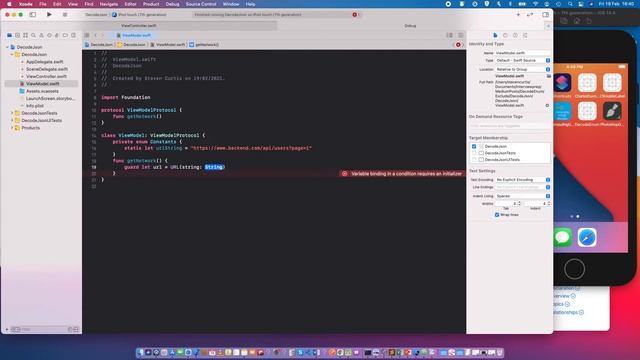Stop the running build
The height and width of the screenshot is (360, 640).
pyautogui.click(x=64, y=15)
